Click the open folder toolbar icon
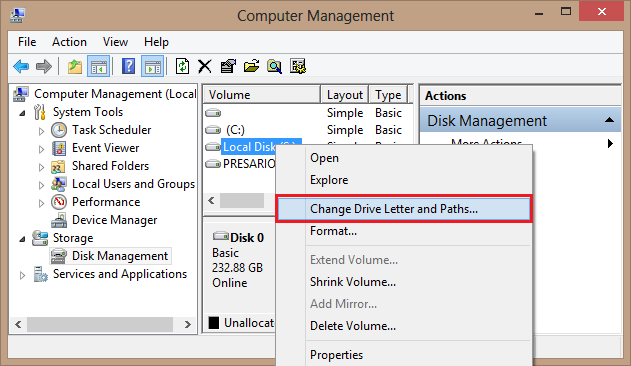 pos(251,66)
